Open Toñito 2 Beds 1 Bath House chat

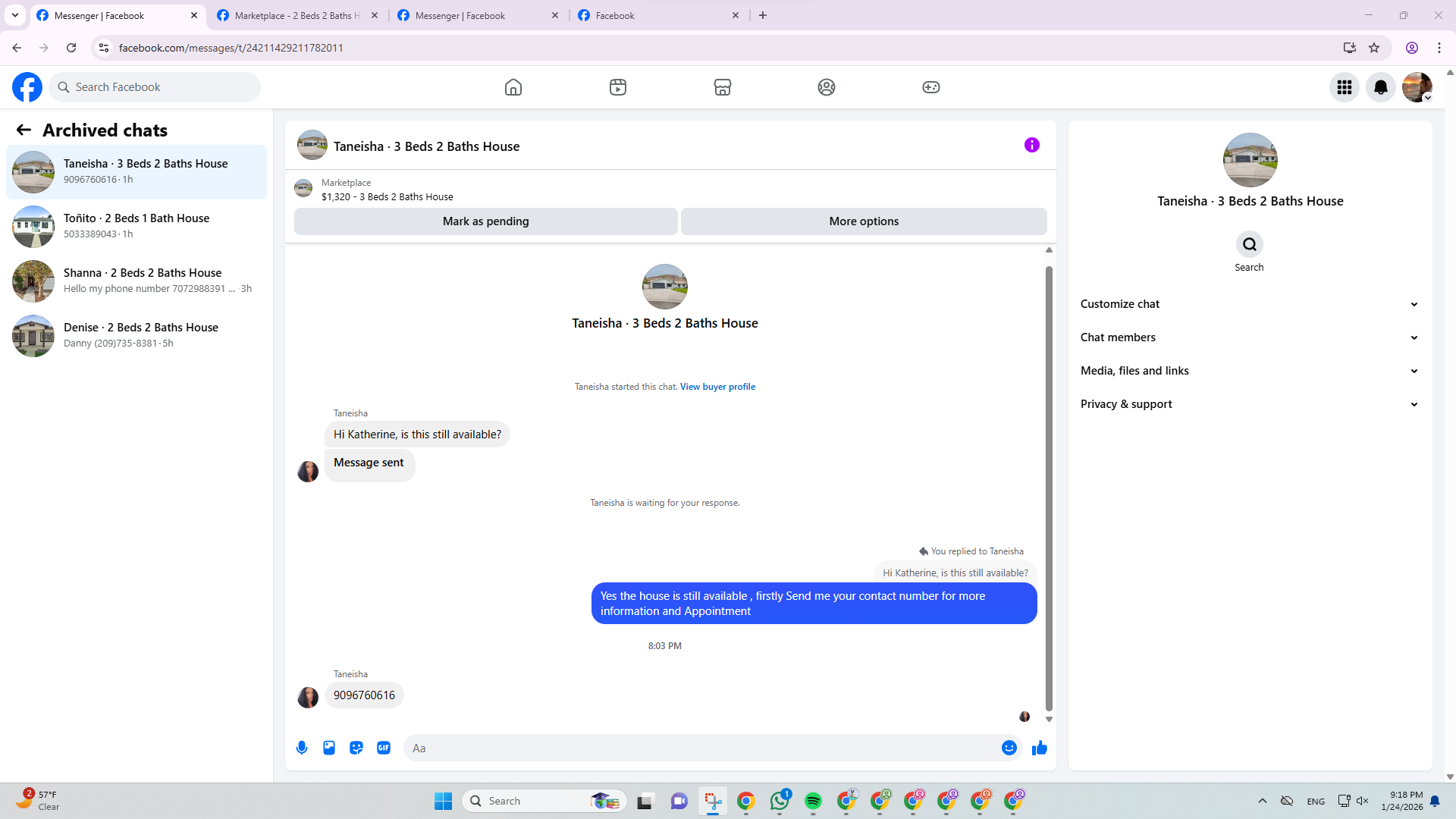pyautogui.click(x=136, y=226)
